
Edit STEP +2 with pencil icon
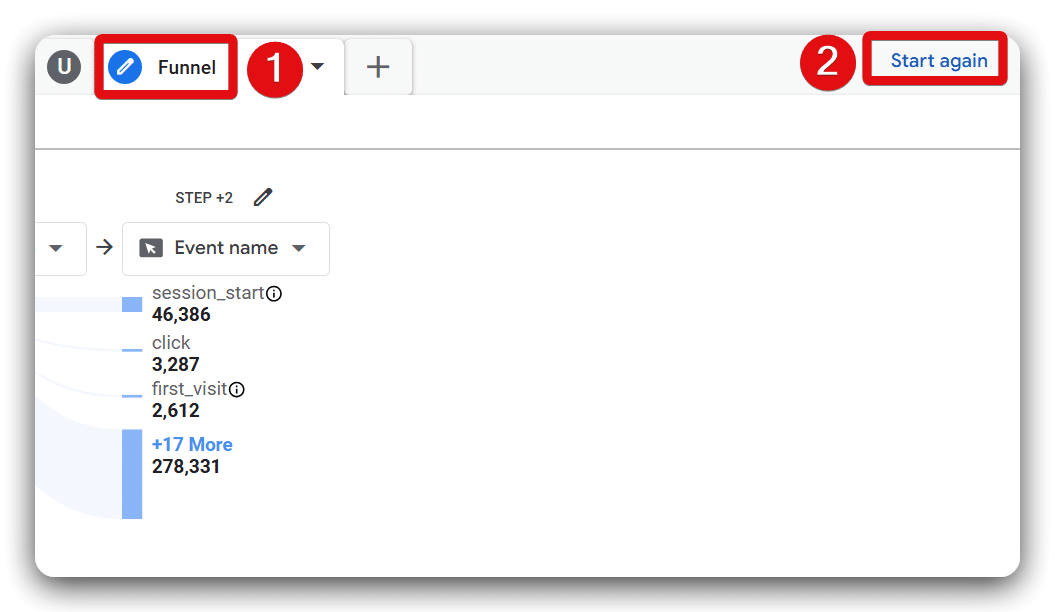(263, 197)
